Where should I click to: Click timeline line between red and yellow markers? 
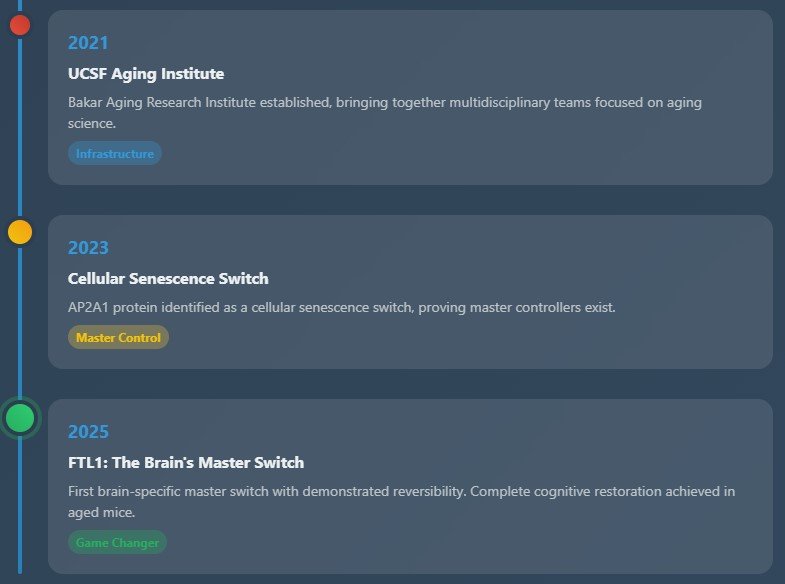tap(20, 130)
